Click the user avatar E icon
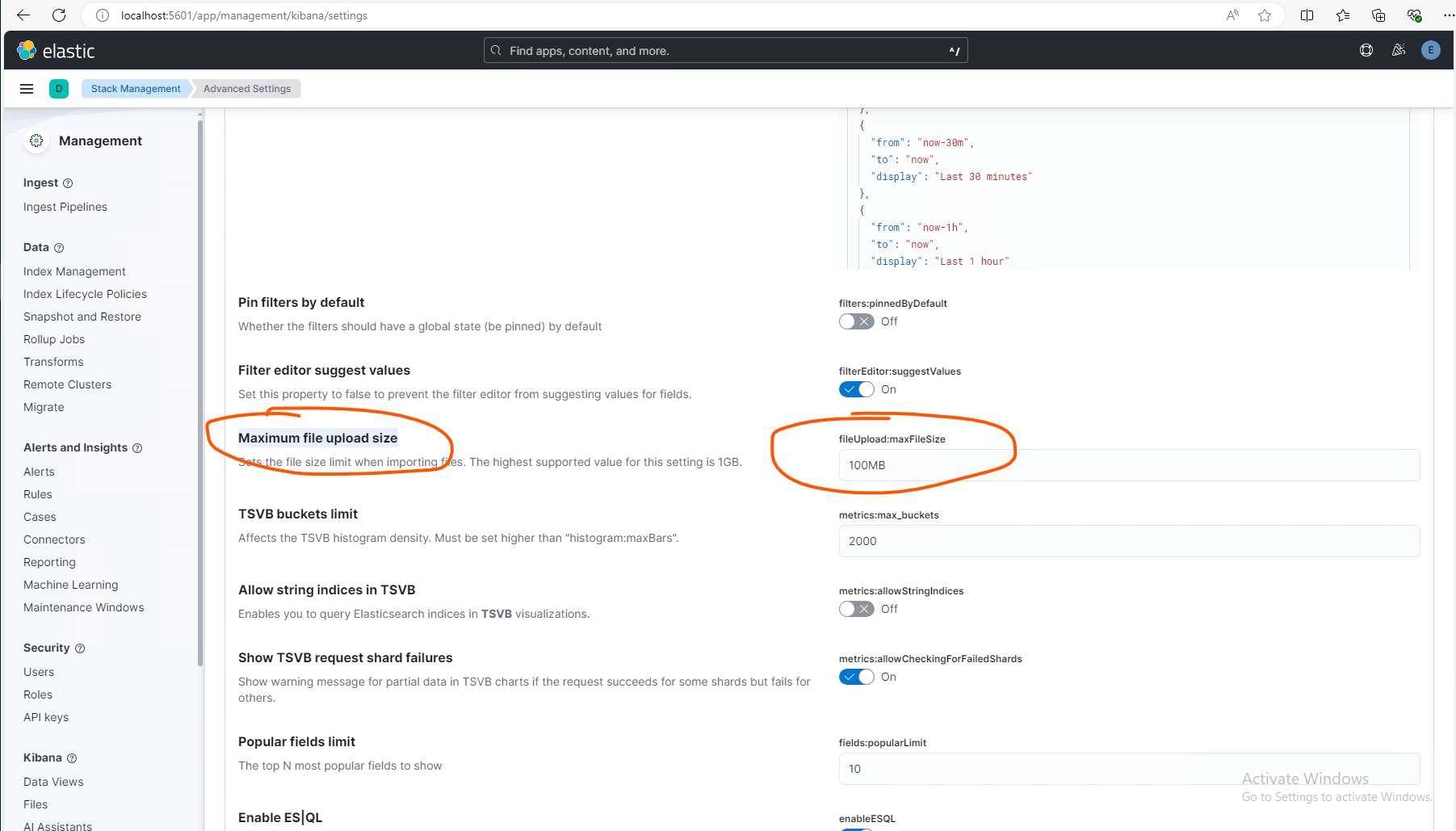The image size is (1456, 831). pyautogui.click(x=1431, y=50)
